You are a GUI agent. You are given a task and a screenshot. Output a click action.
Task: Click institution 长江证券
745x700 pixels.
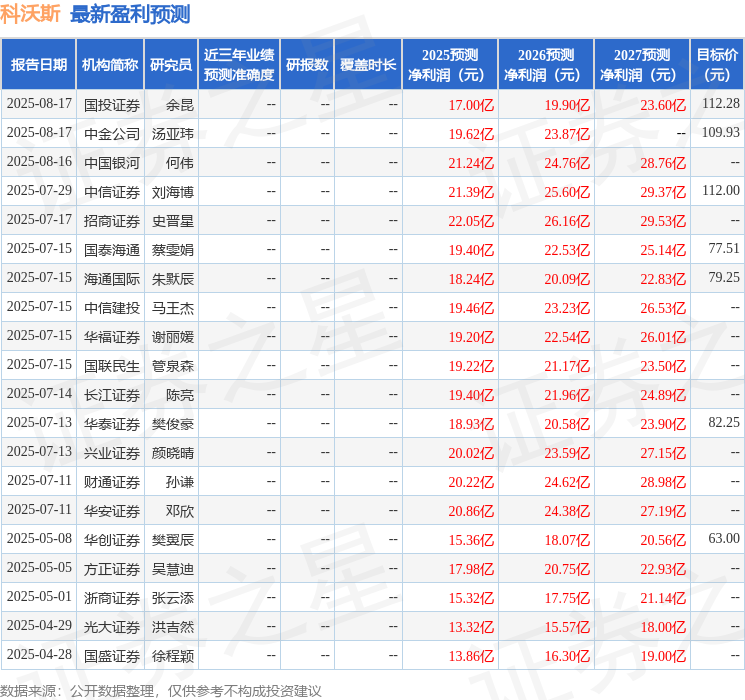tap(112, 394)
